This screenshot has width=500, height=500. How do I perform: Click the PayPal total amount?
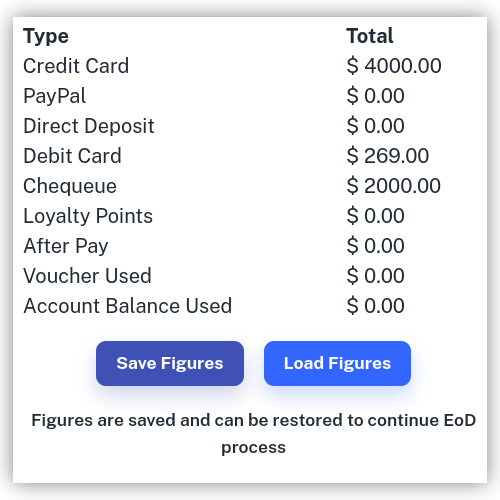point(375,96)
